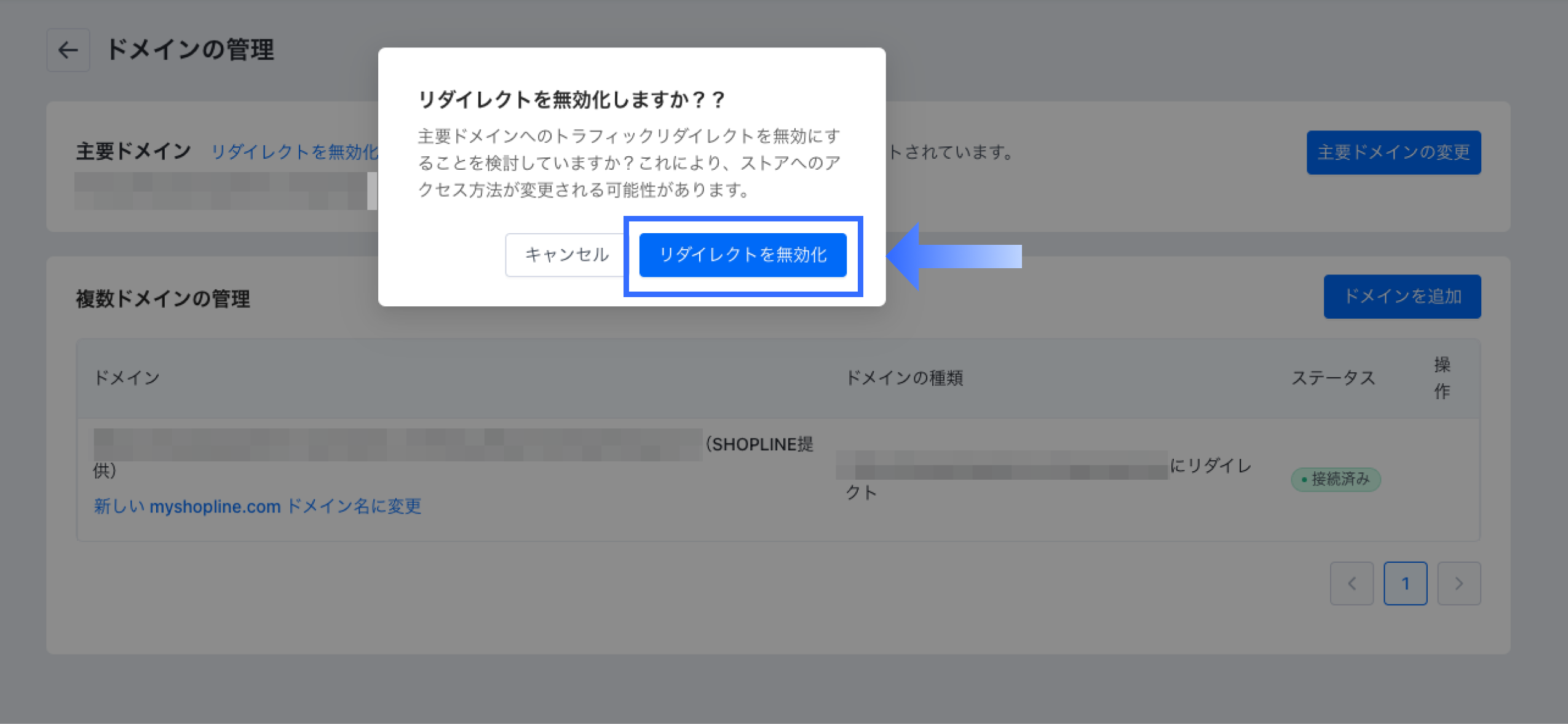
Task: Click ドメインの種類 column header
Action: (x=904, y=378)
